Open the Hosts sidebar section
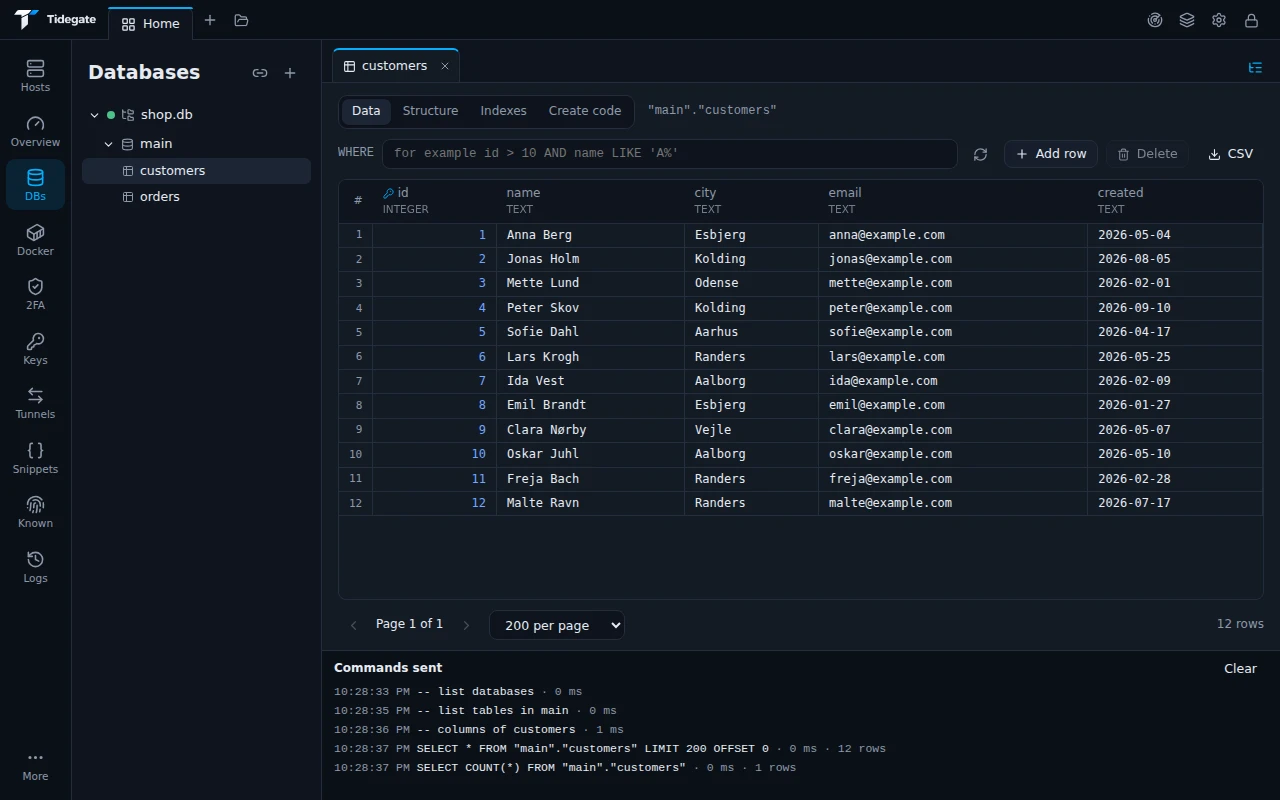This screenshot has width=1280, height=800. pyautogui.click(x=35, y=76)
